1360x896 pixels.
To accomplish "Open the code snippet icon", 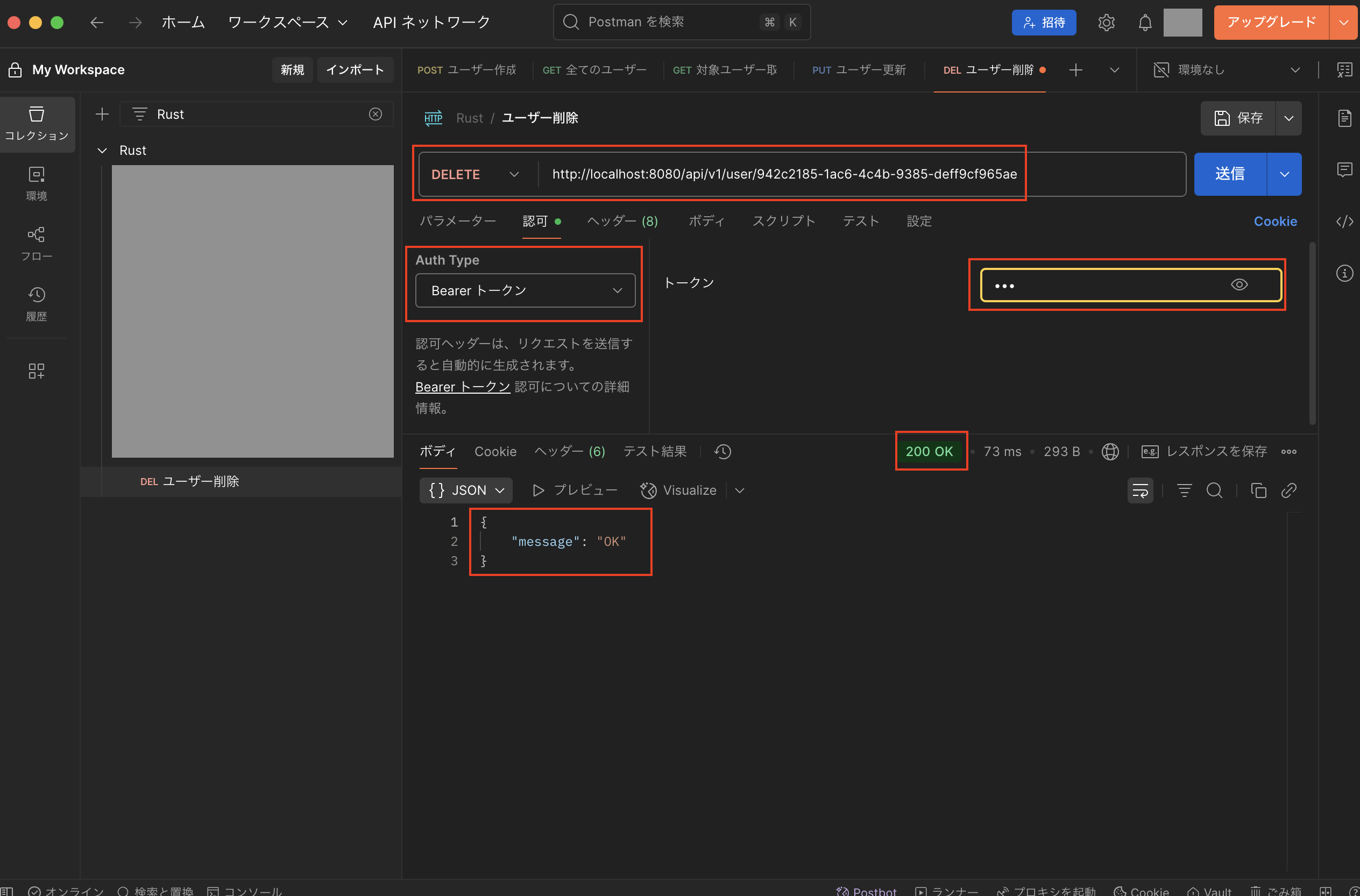I will tap(1344, 221).
